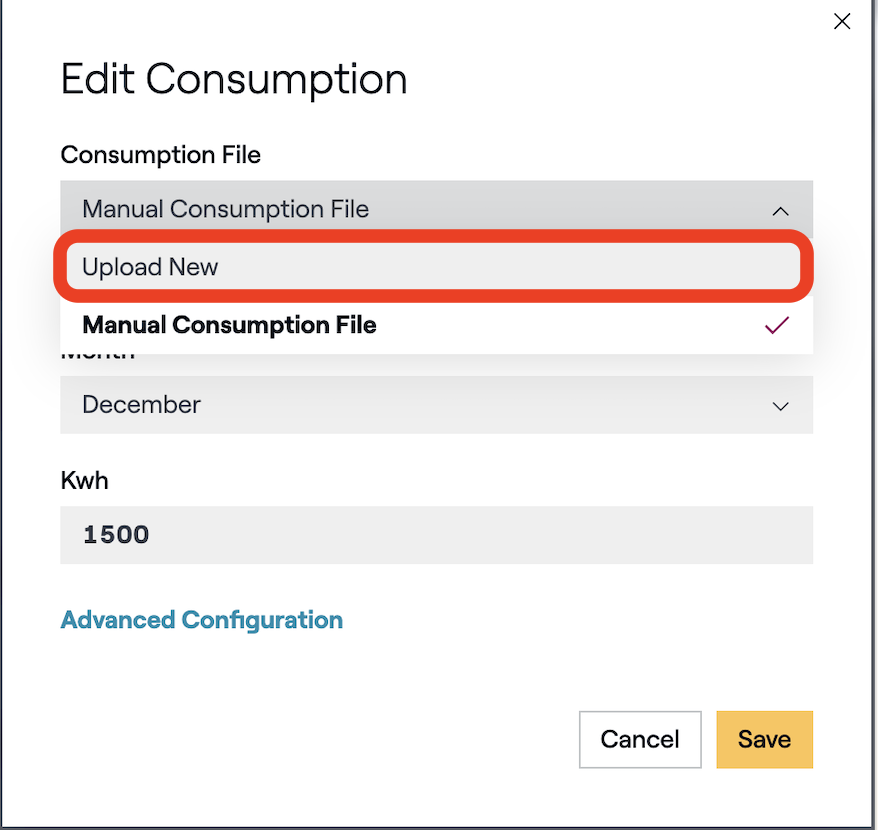
Task: Open the Month dropdown showing December
Action: 436,405
